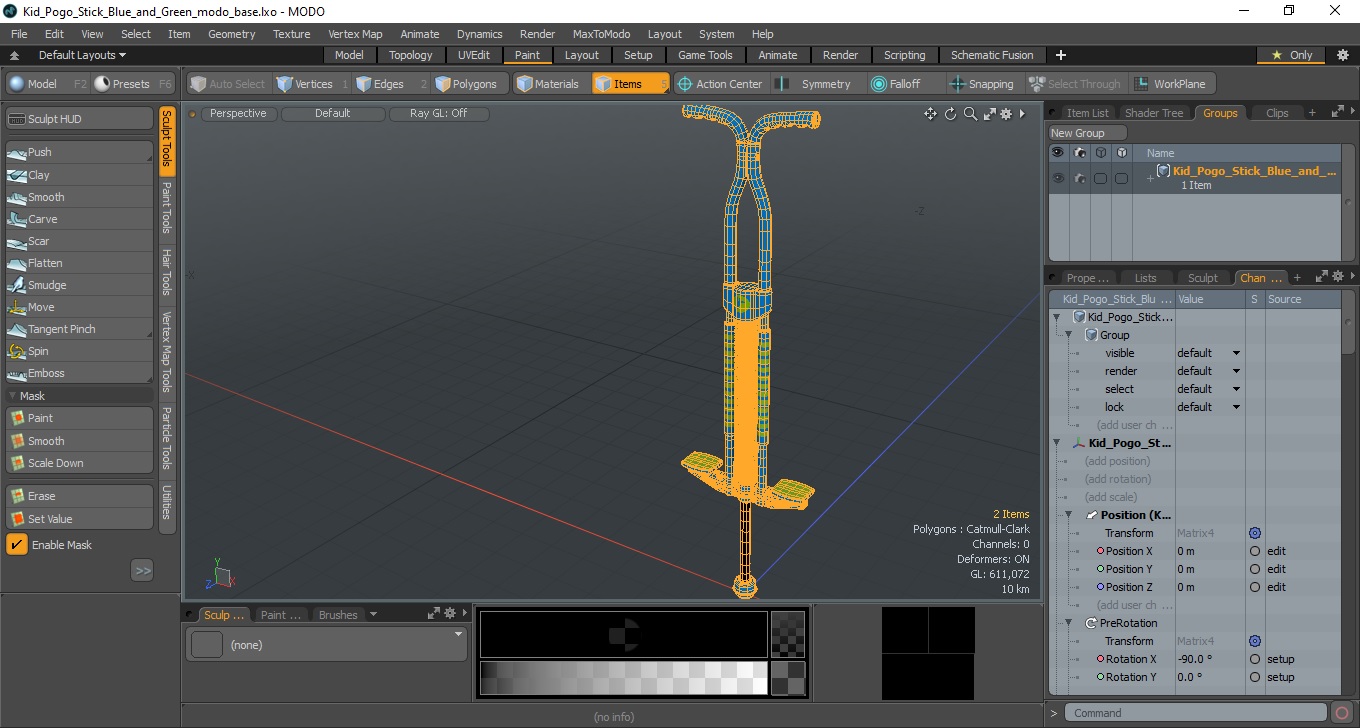Collapse the Group channels tree node
The height and width of the screenshot is (728, 1360).
tap(1068, 335)
